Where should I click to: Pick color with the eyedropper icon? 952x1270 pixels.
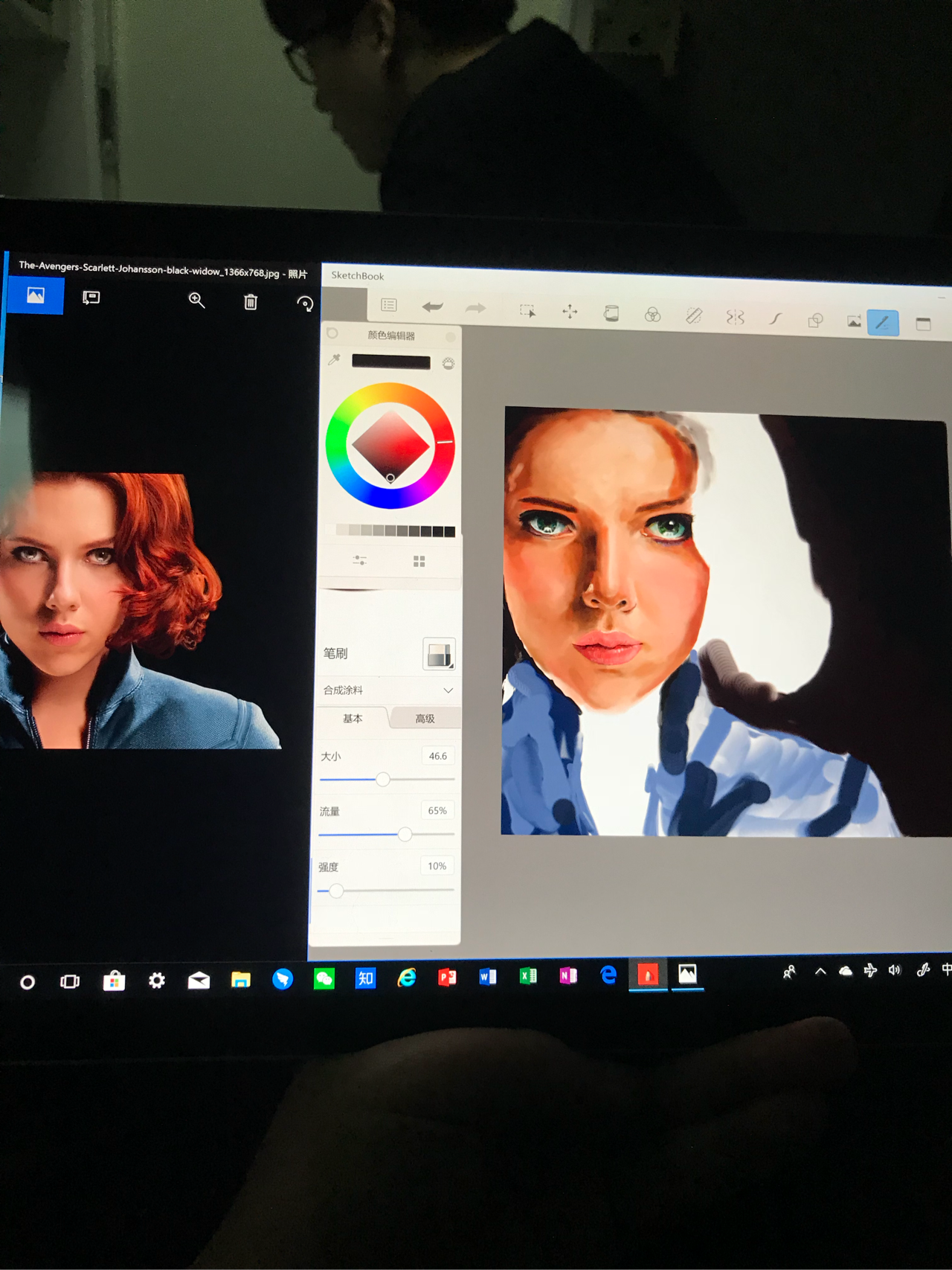pyautogui.click(x=334, y=360)
